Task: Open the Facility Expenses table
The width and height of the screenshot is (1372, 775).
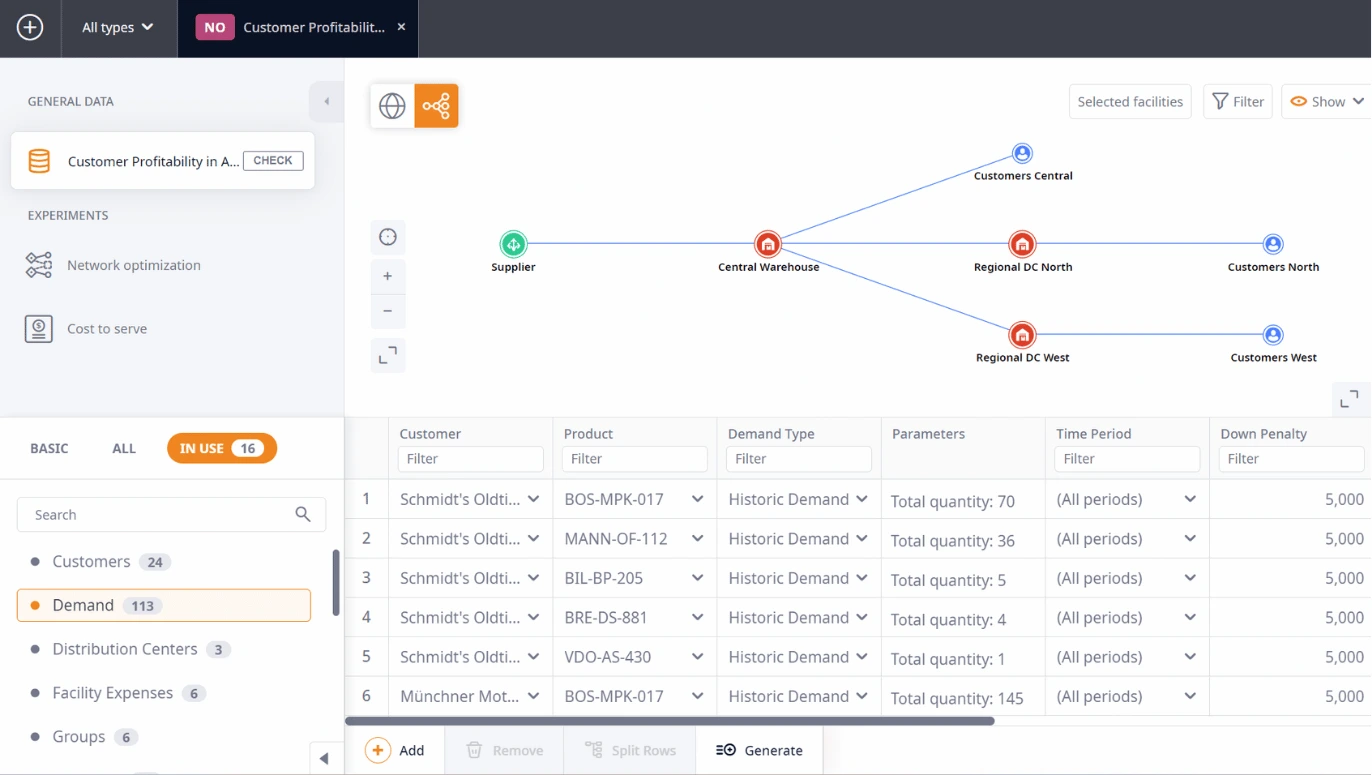Action: tap(164, 693)
